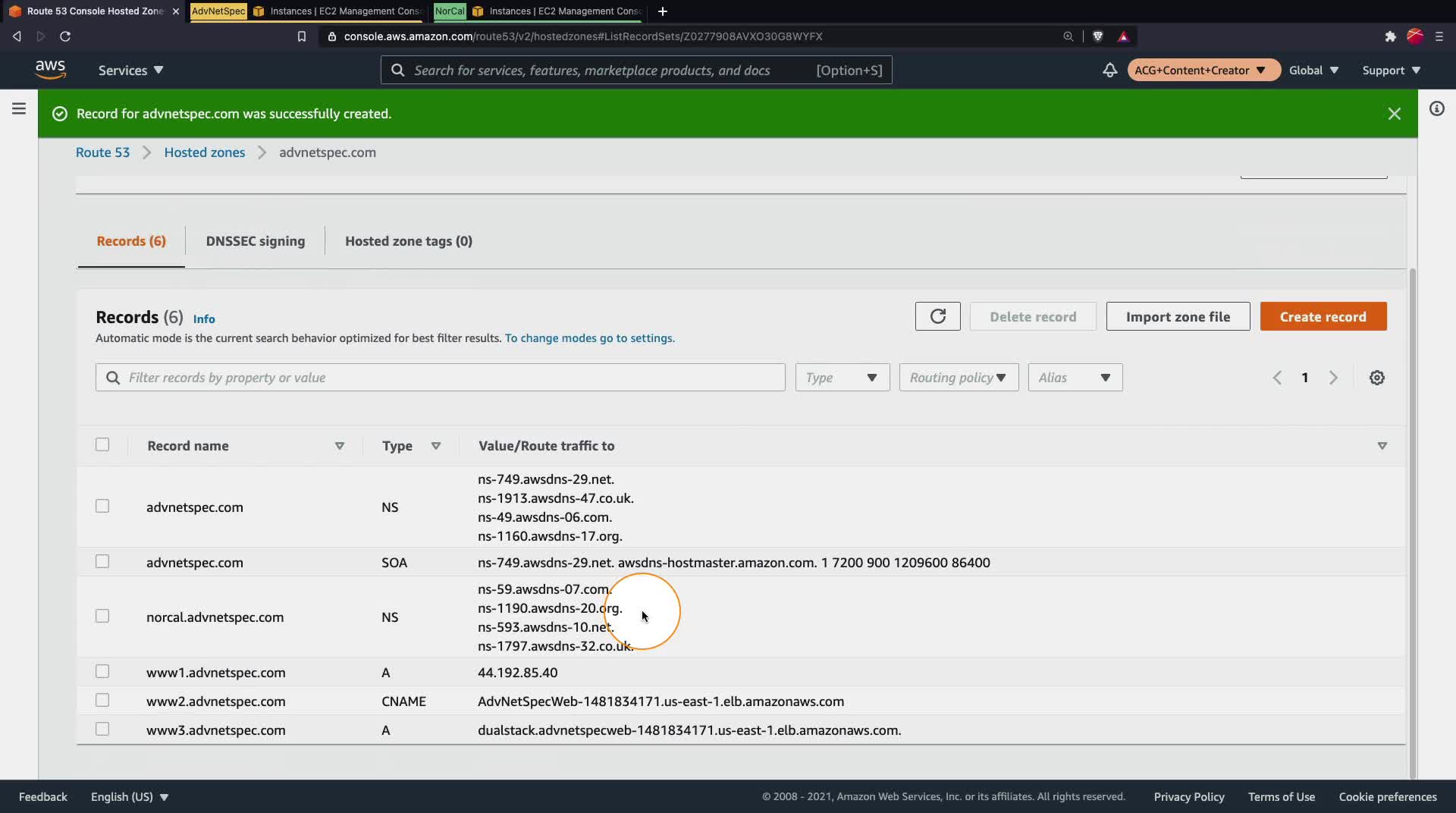Click the AWS search bar magnifier icon
The height and width of the screenshot is (813, 1456).
point(397,71)
